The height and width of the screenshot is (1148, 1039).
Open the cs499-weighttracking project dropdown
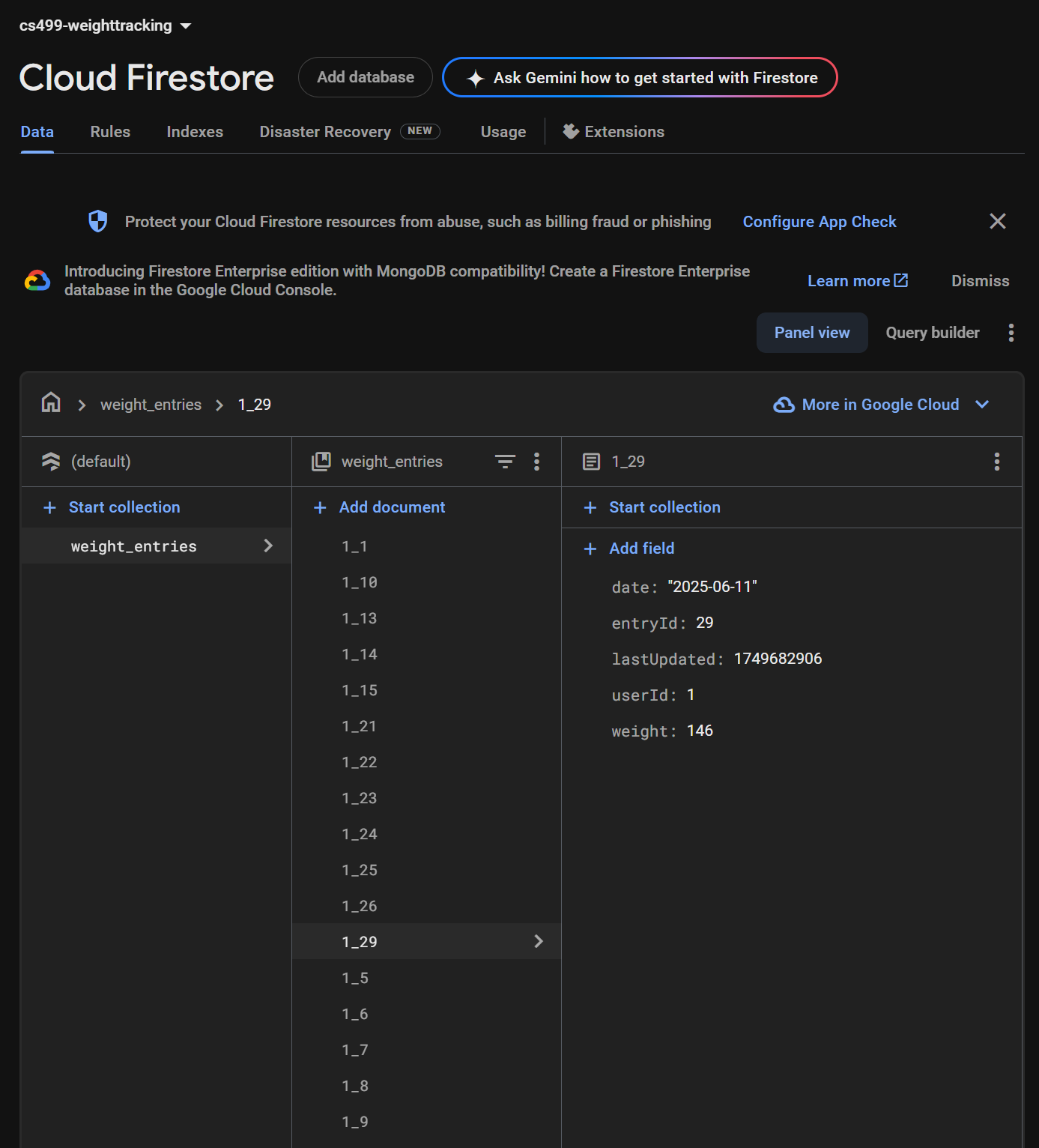pos(105,25)
